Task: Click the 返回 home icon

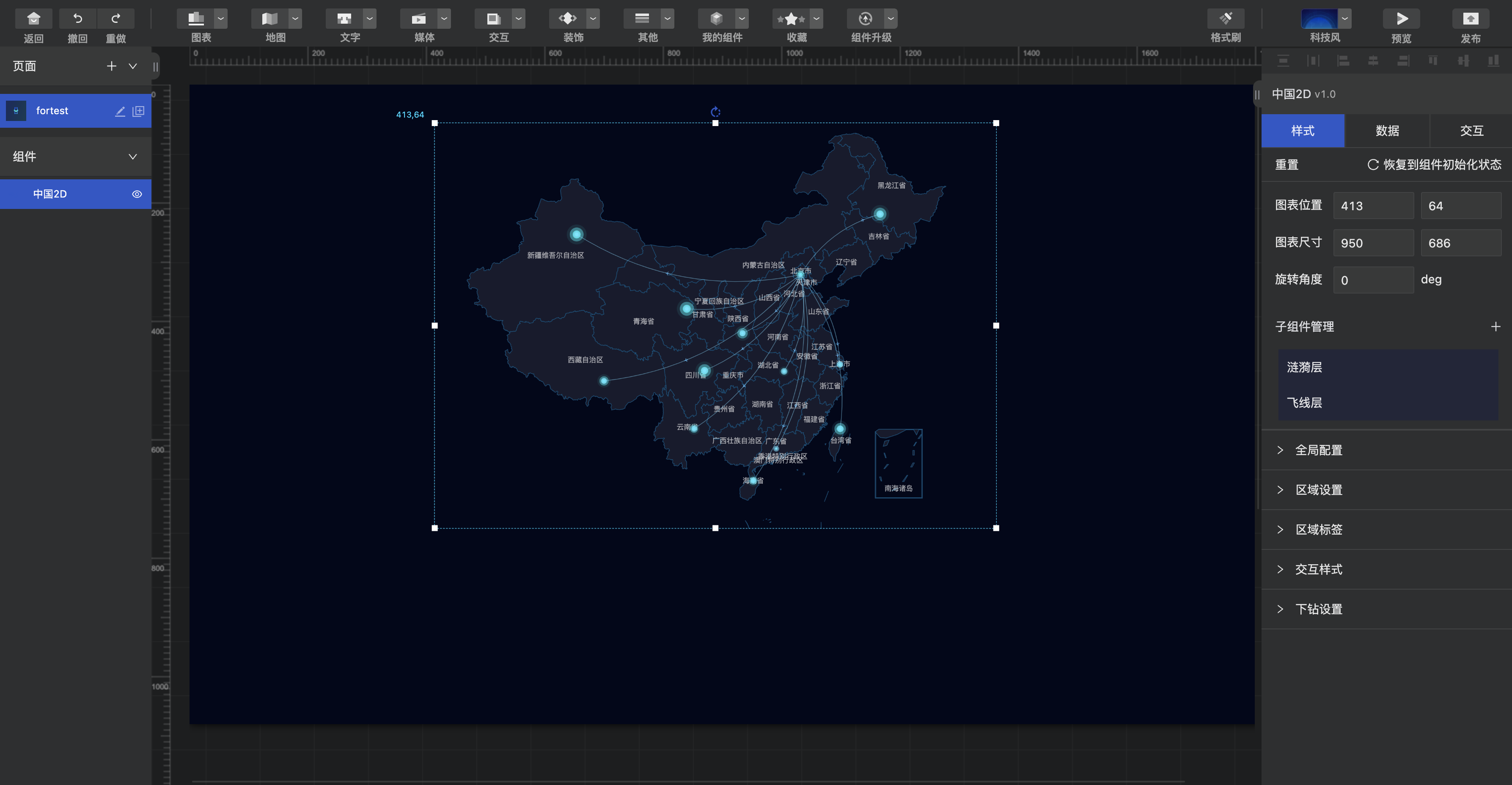Action: 33,19
